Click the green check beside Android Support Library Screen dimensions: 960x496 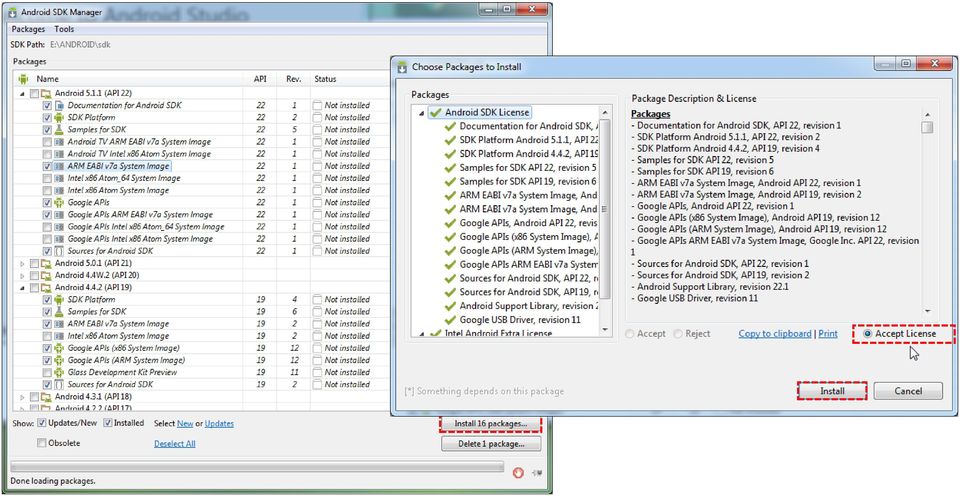(x=450, y=306)
